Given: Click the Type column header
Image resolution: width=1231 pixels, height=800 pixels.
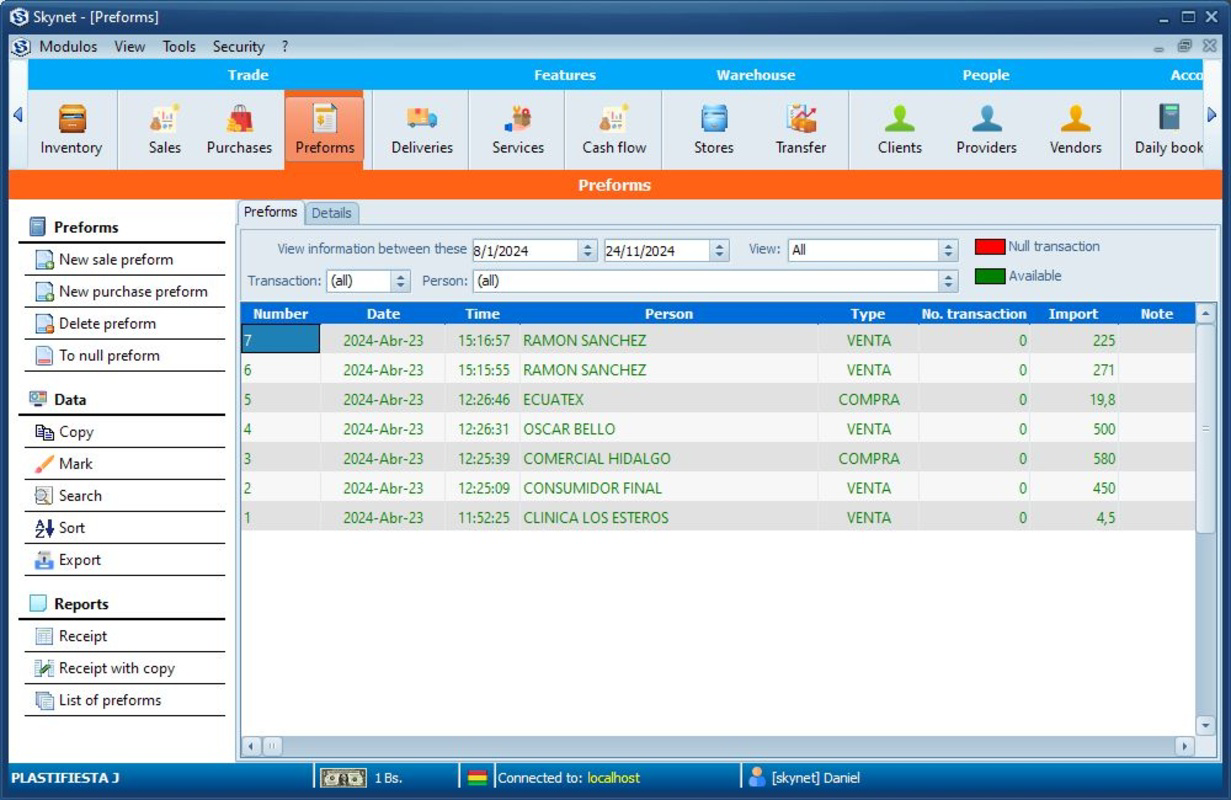Looking at the screenshot, I should [x=868, y=314].
